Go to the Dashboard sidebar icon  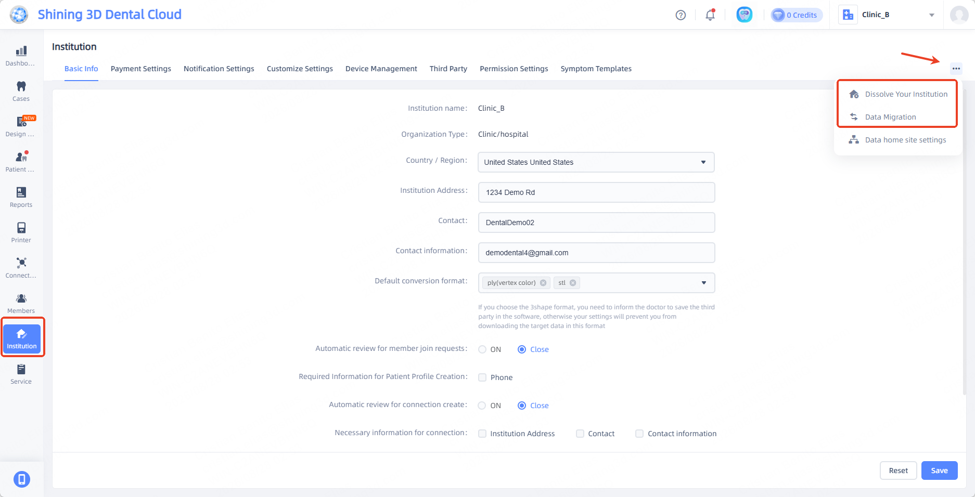[21, 55]
